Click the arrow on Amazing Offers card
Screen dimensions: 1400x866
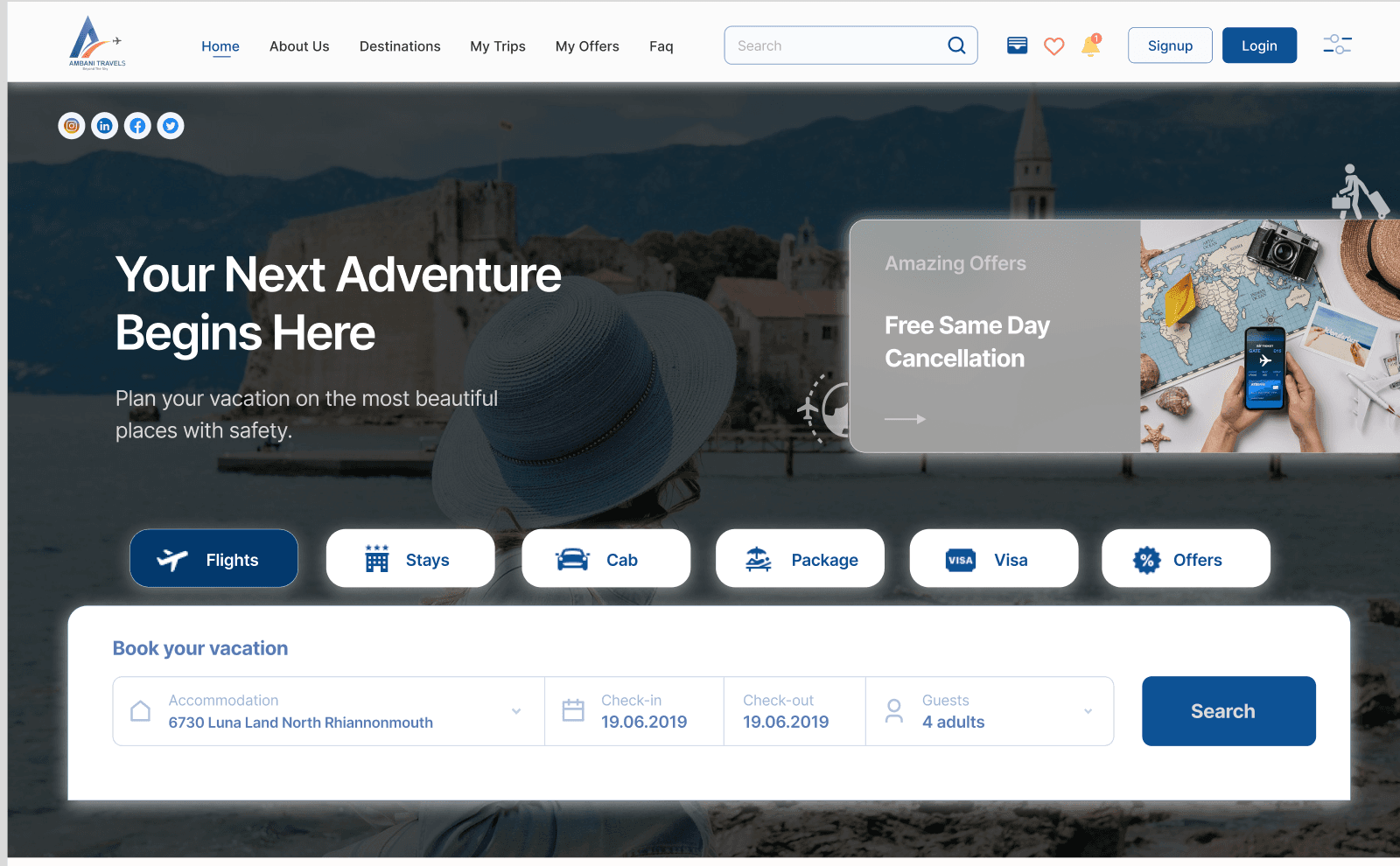905,419
